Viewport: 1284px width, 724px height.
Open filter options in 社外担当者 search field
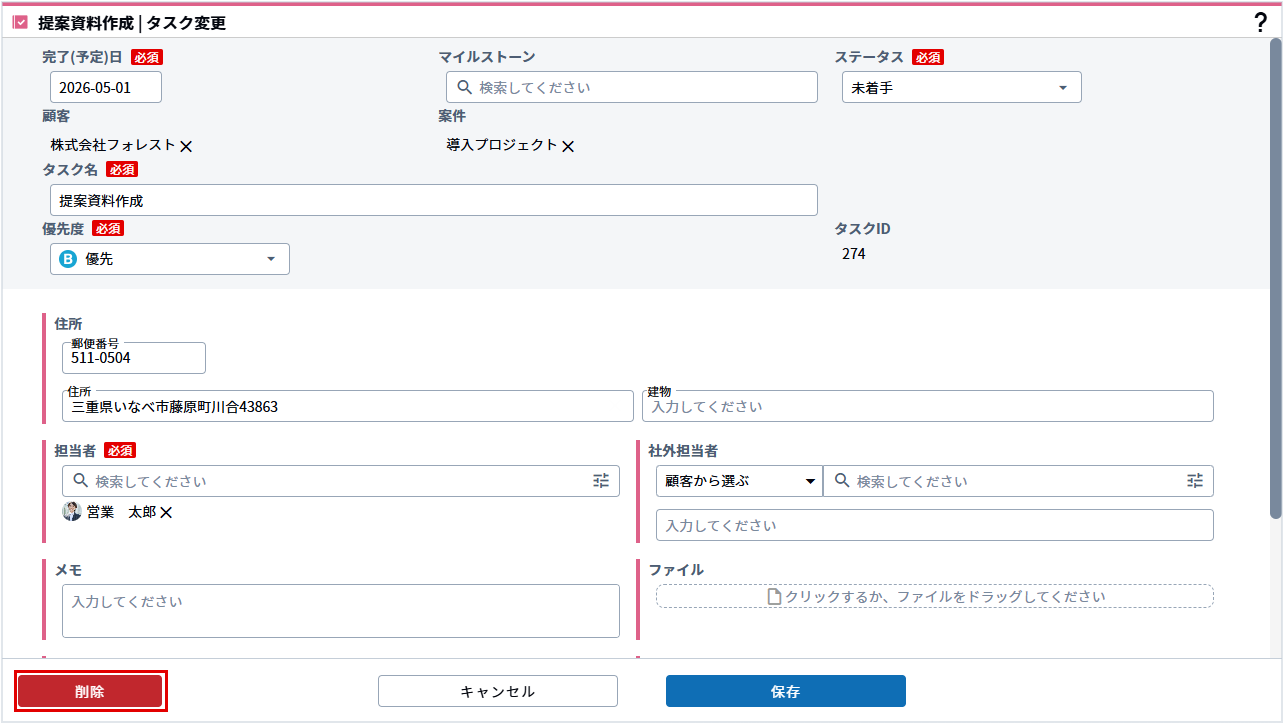pos(1195,481)
